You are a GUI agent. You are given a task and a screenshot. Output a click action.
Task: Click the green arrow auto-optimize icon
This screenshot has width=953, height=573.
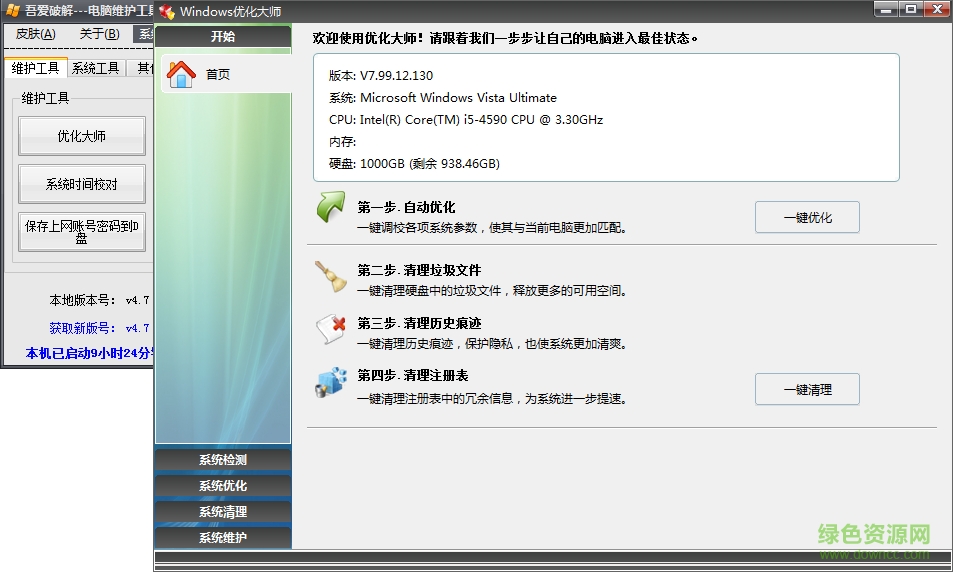[330, 208]
